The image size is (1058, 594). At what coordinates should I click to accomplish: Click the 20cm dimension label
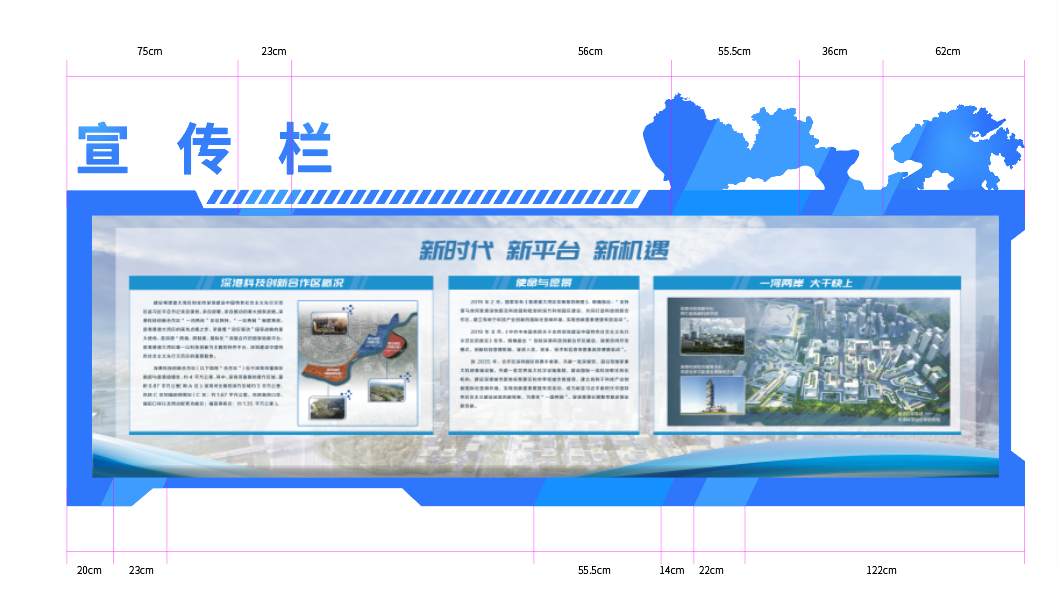(x=89, y=570)
